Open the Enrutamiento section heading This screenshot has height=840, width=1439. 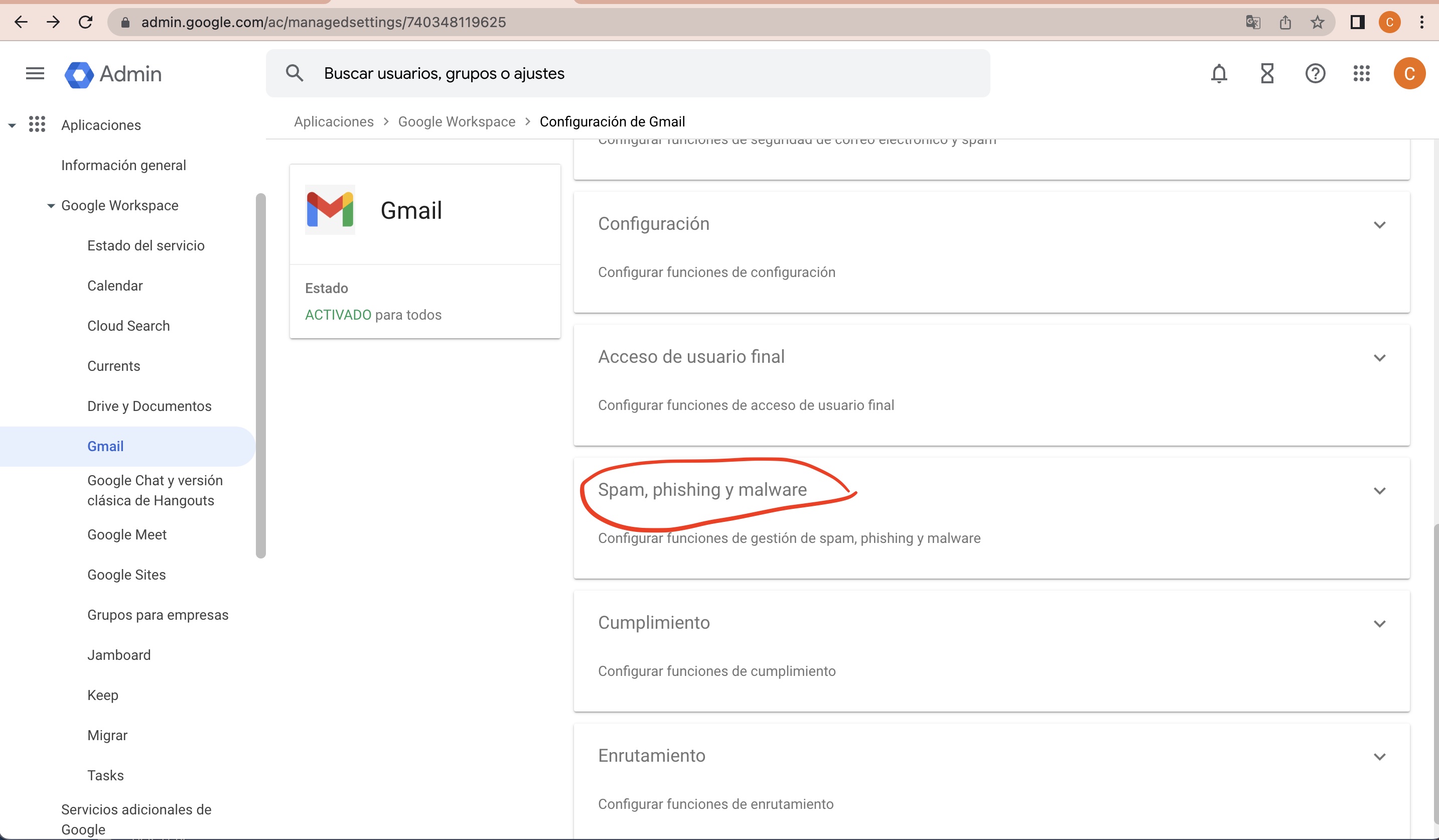652,756
